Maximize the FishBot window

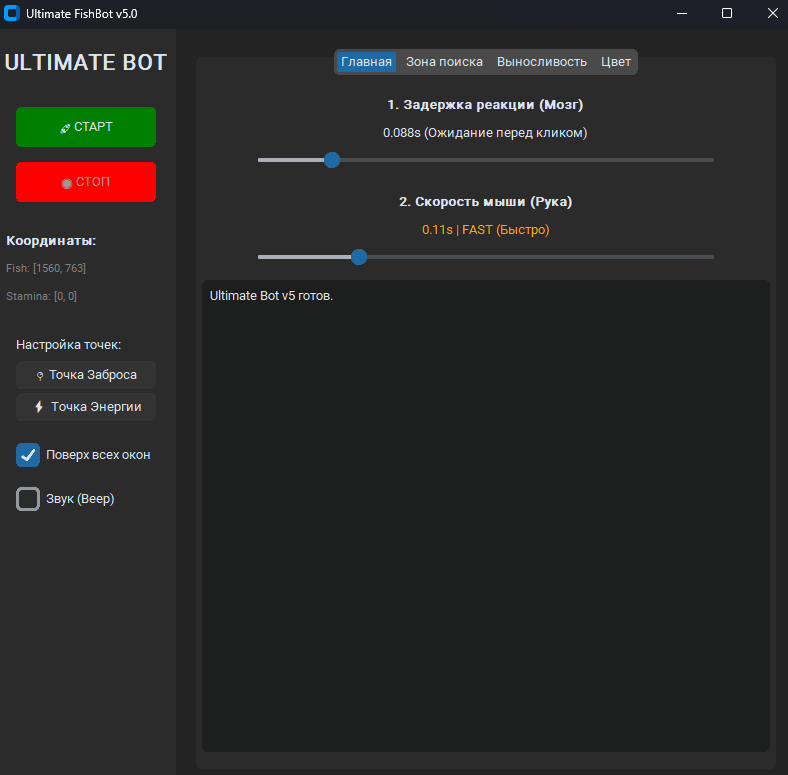[x=727, y=13]
